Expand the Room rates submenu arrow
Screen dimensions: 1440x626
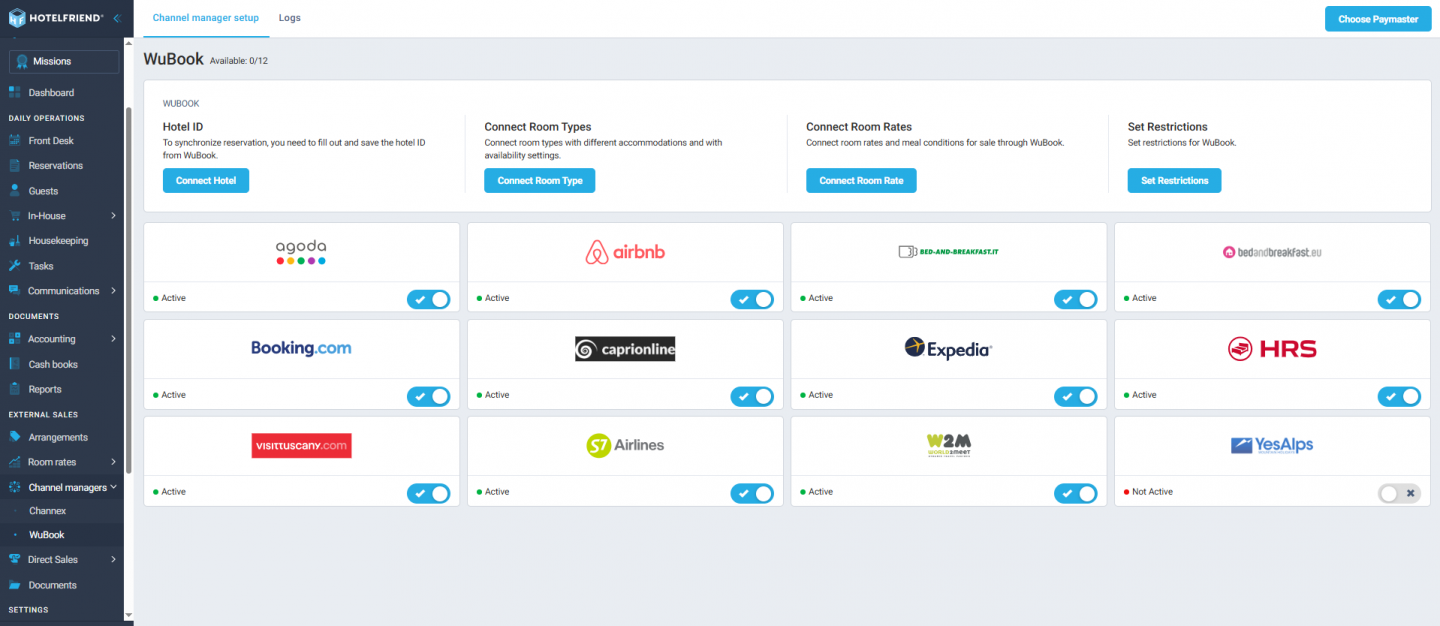113,462
